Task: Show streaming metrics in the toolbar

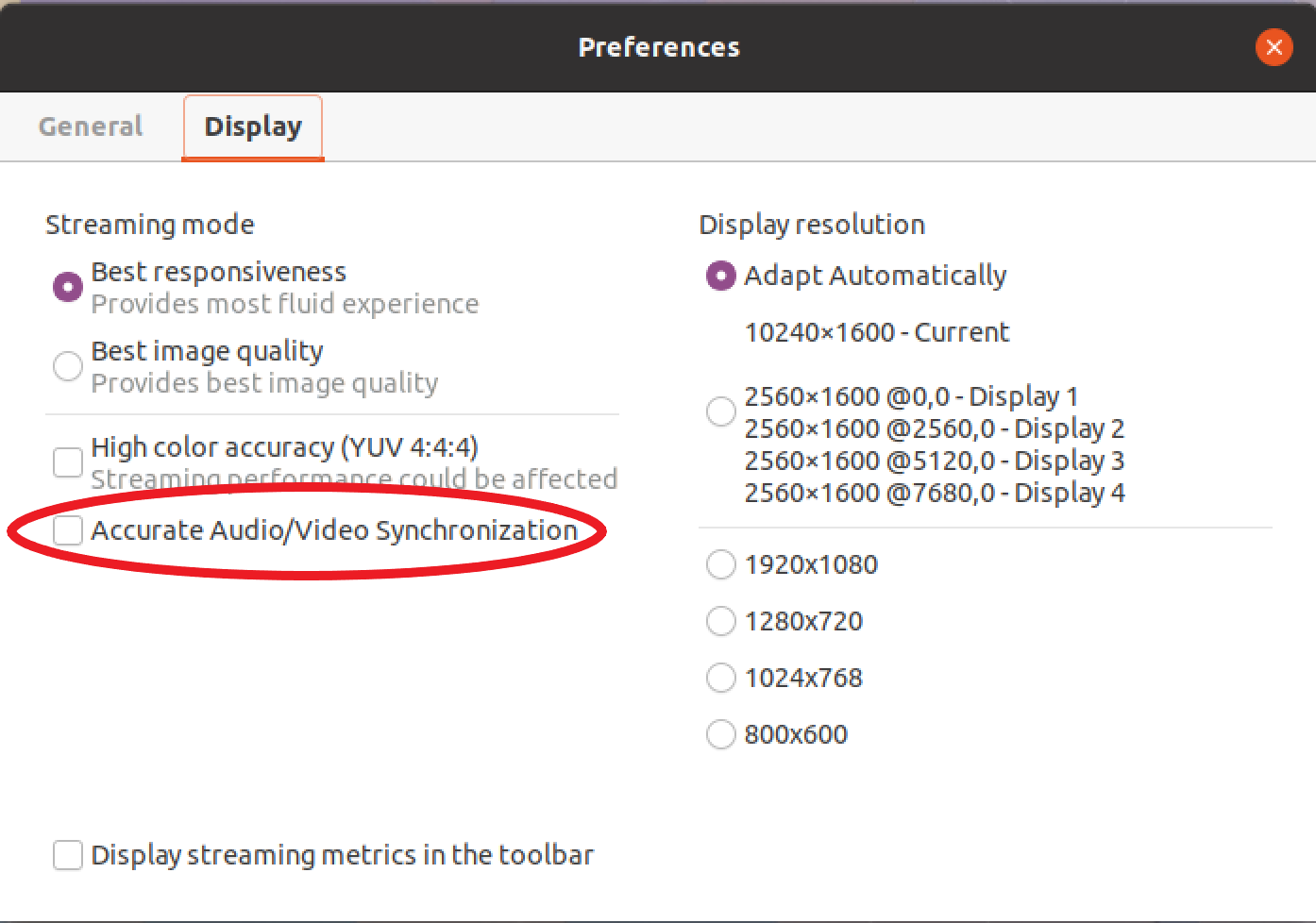Action: click(67, 855)
